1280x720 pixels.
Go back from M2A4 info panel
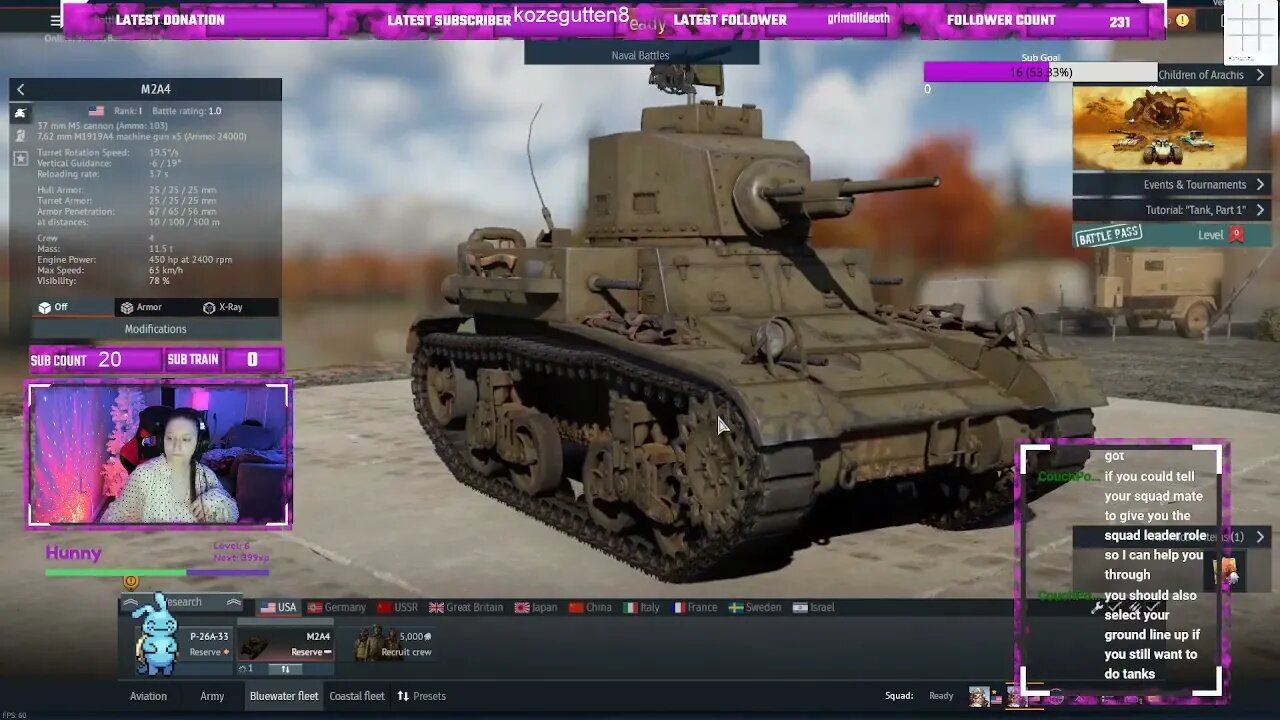click(x=21, y=89)
